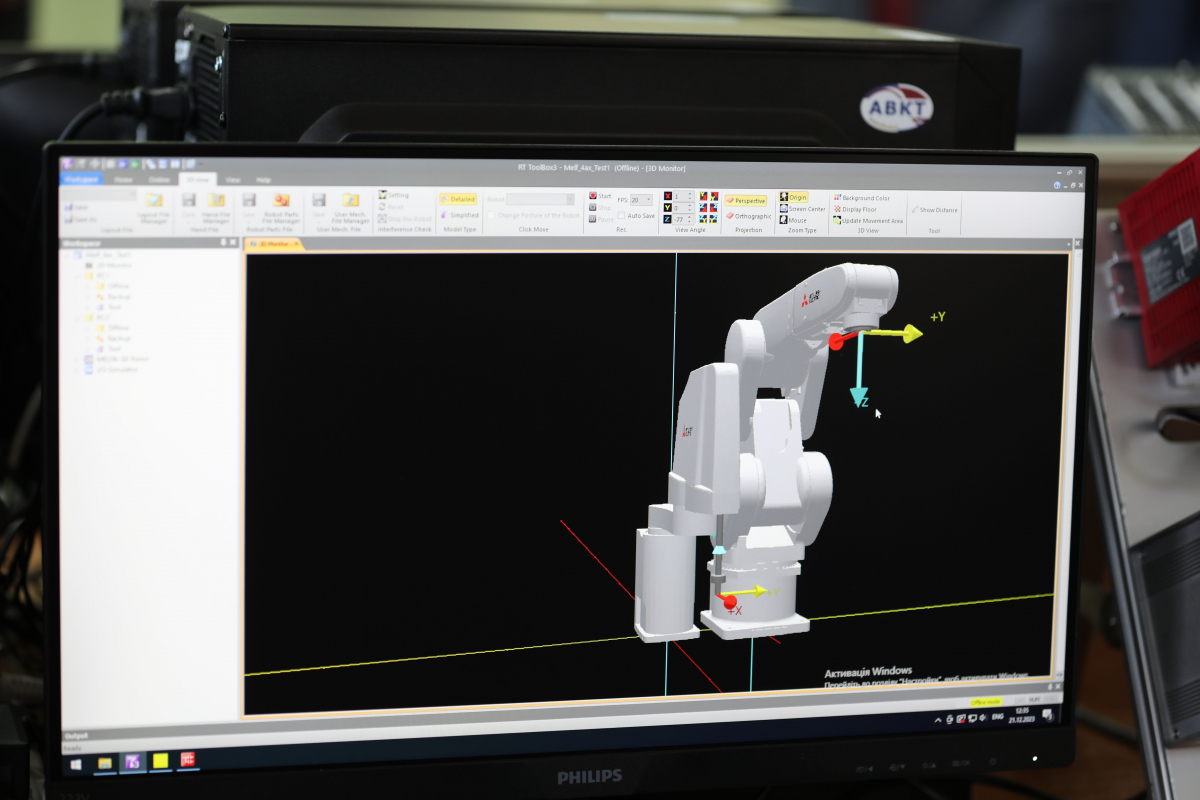This screenshot has height=800, width=1200.
Task: Switch to Orthographic projection
Action: pyautogui.click(x=749, y=216)
